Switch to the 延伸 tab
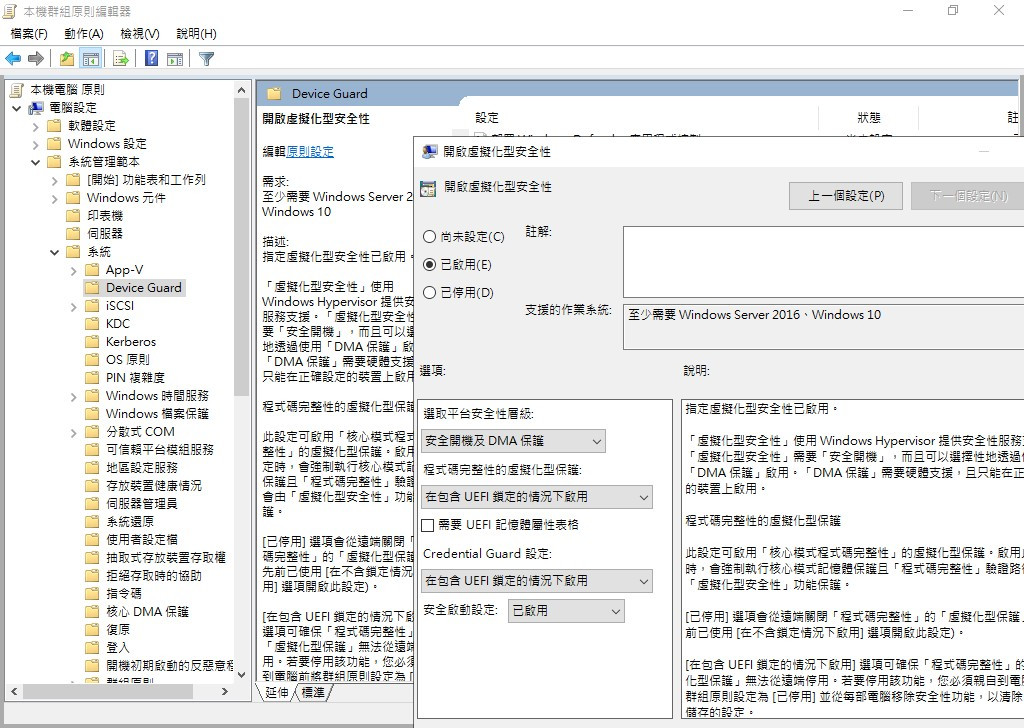 point(277,692)
